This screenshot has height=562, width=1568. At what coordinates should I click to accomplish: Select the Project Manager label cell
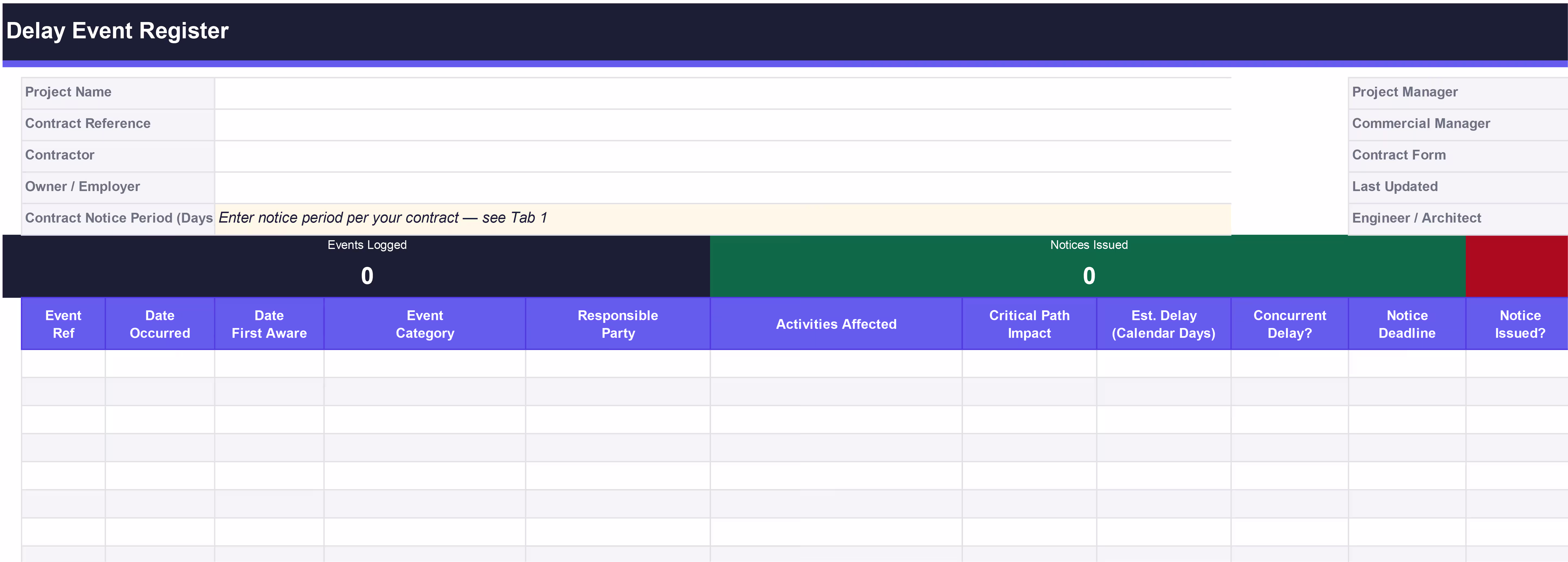click(1458, 93)
